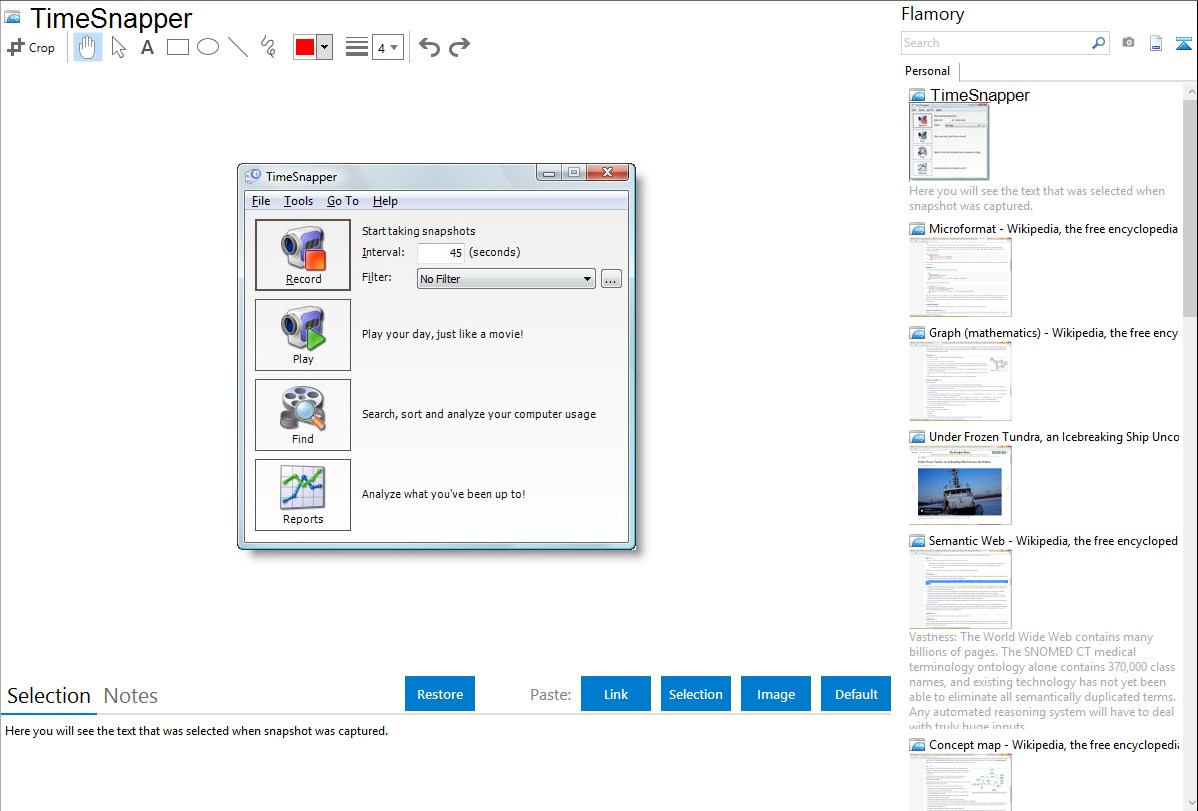Select the rectangle shape tool
The width and height of the screenshot is (1198, 811).
click(x=178, y=47)
